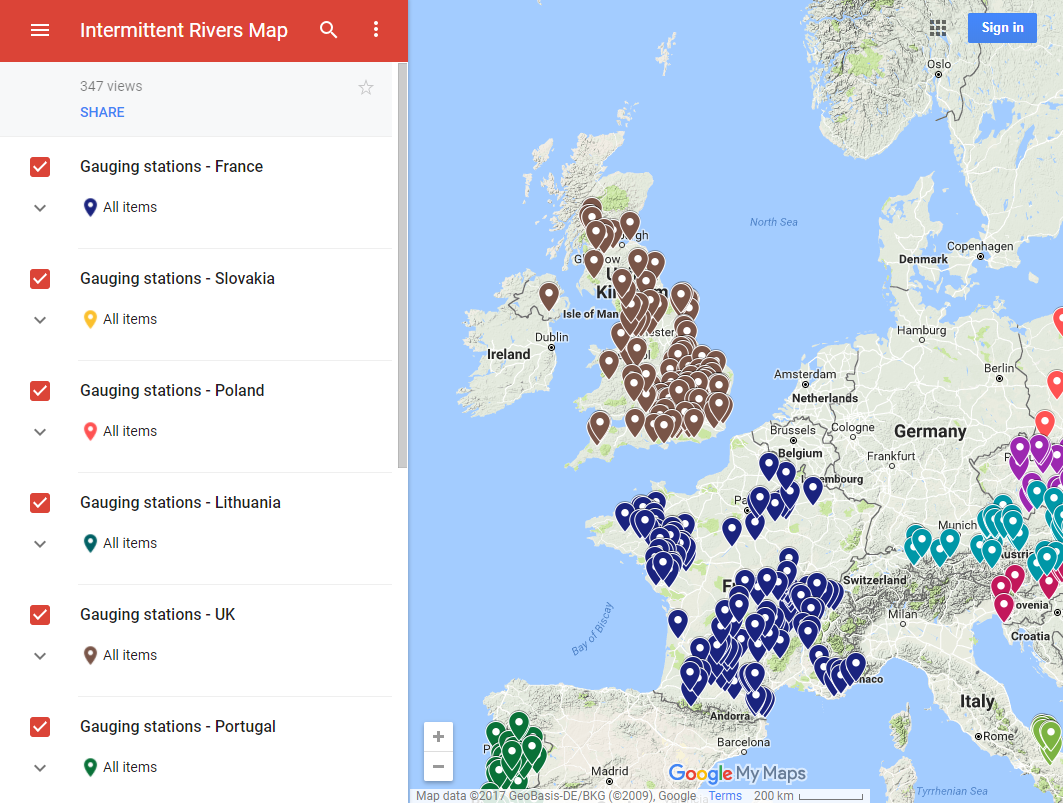Click the 200 km map scale indicator

click(x=808, y=796)
